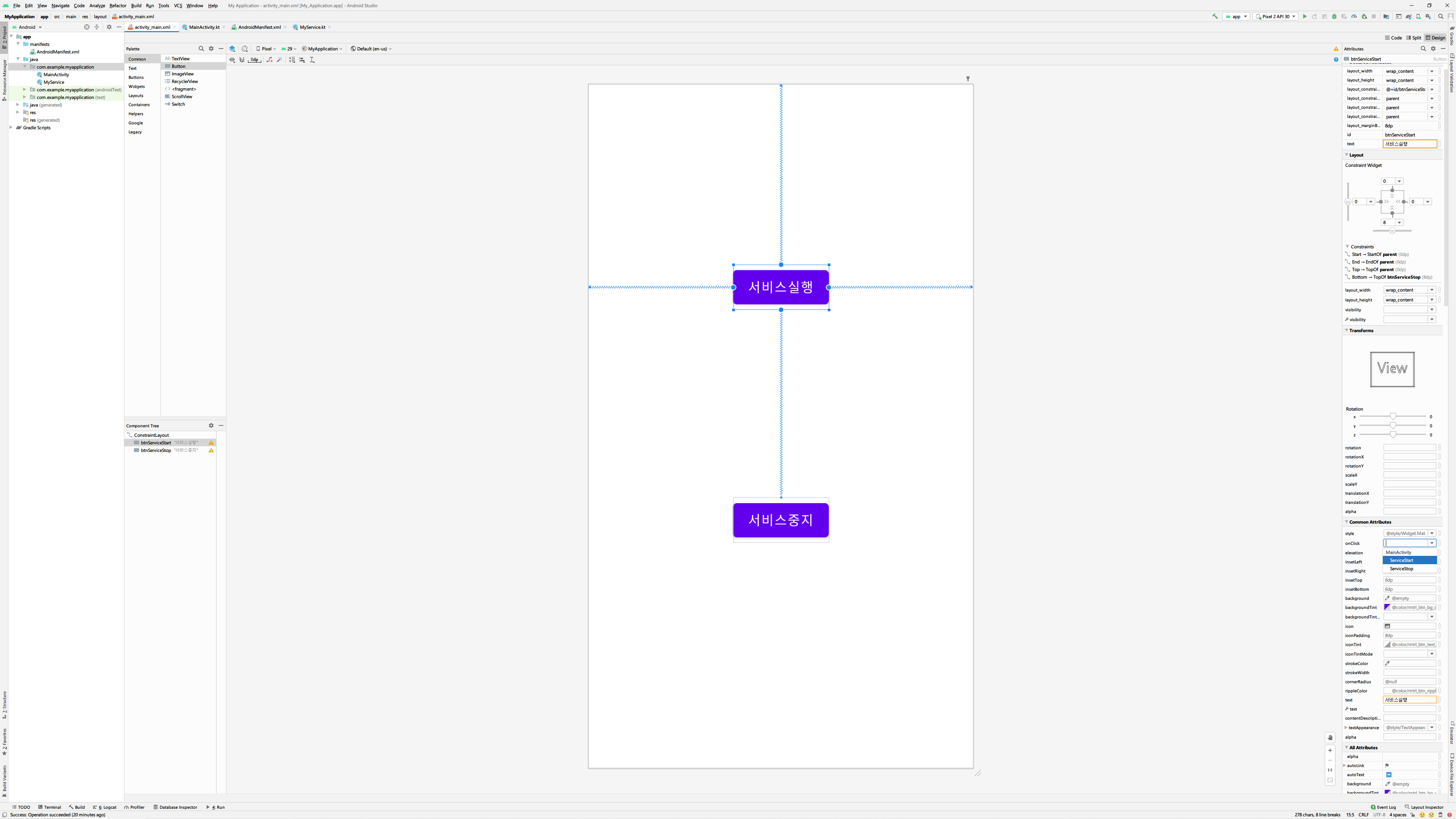The height and width of the screenshot is (819, 1456).
Task: Select ServiceStop from the onClick list
Action: point(1402,569)
